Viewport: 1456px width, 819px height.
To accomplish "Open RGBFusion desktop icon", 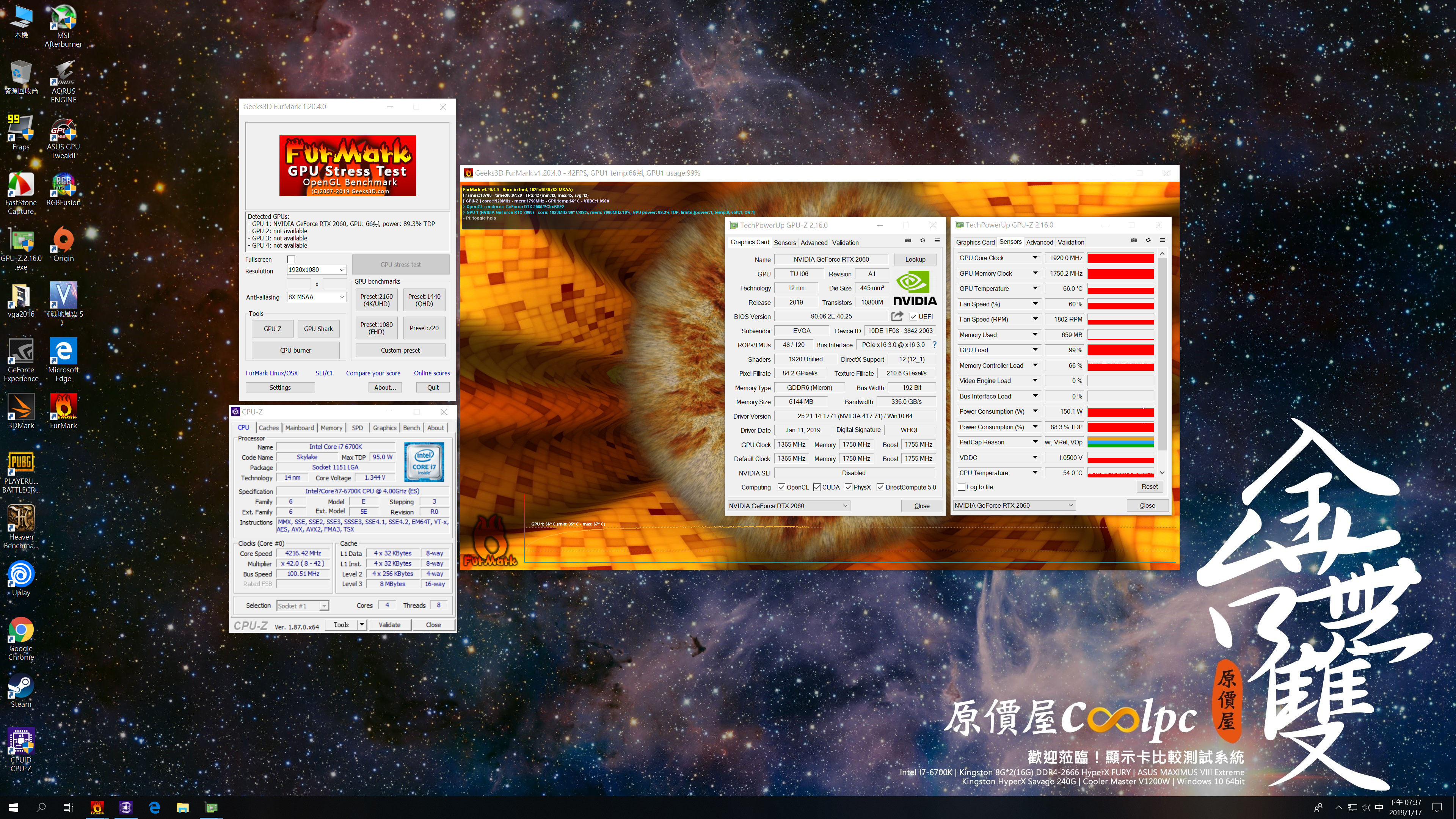I will pos(63,189).
